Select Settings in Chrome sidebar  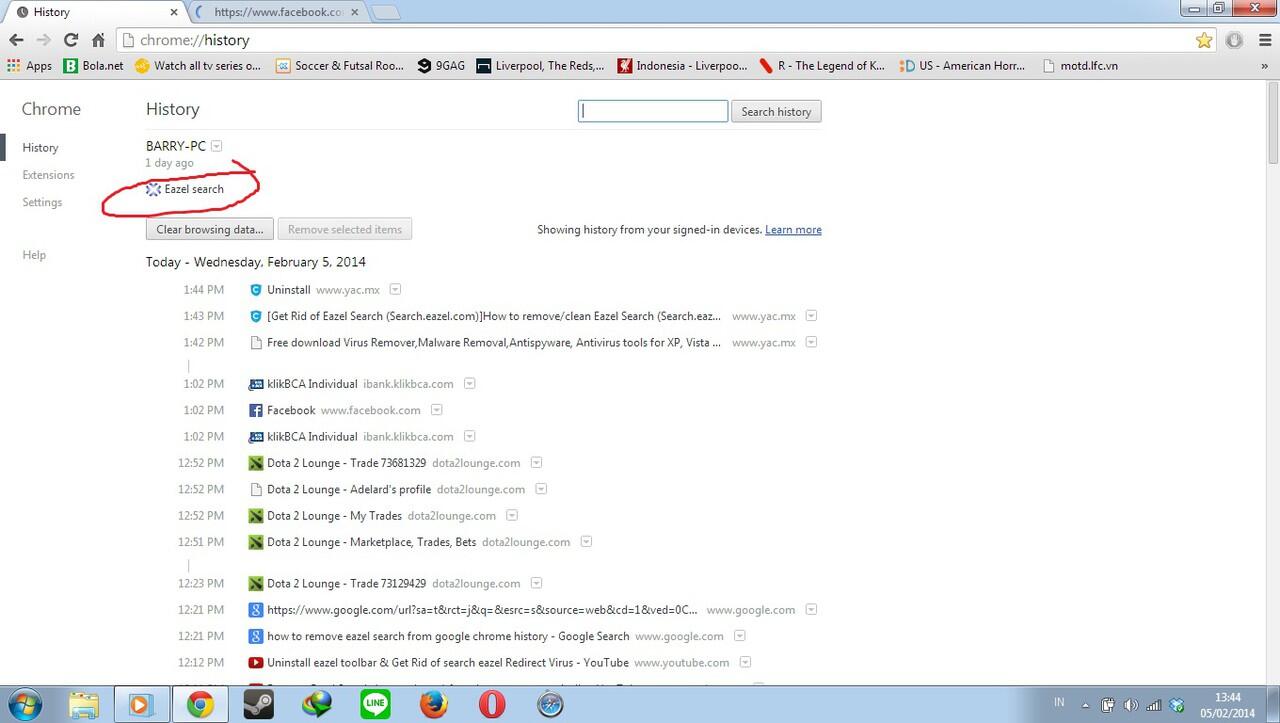click(42, 202)
